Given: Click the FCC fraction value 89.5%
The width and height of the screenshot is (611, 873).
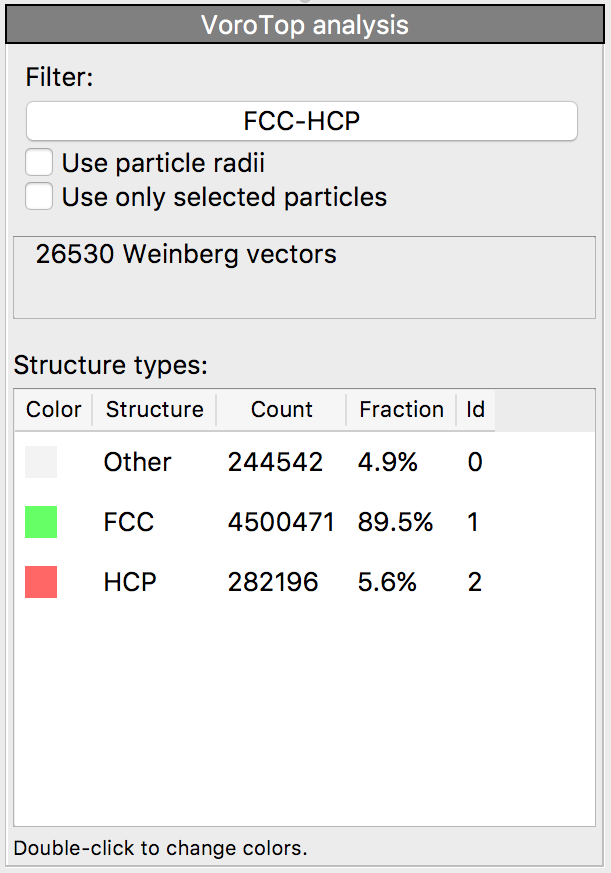Looking at the screenshot, I should coord(395,522).
